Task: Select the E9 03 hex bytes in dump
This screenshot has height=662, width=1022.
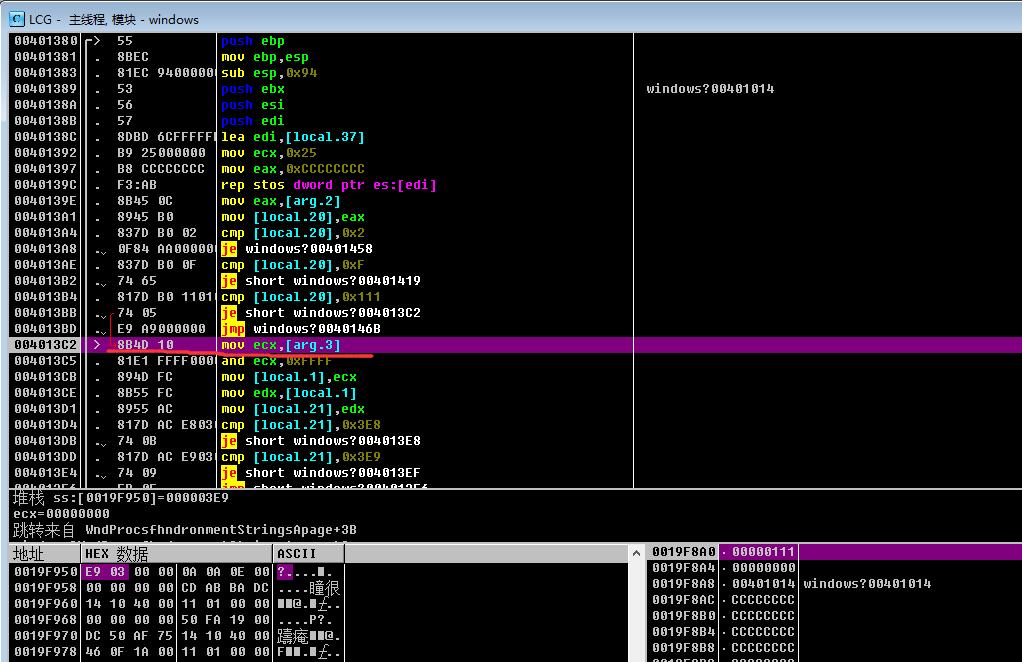Action: click(105, 571)
